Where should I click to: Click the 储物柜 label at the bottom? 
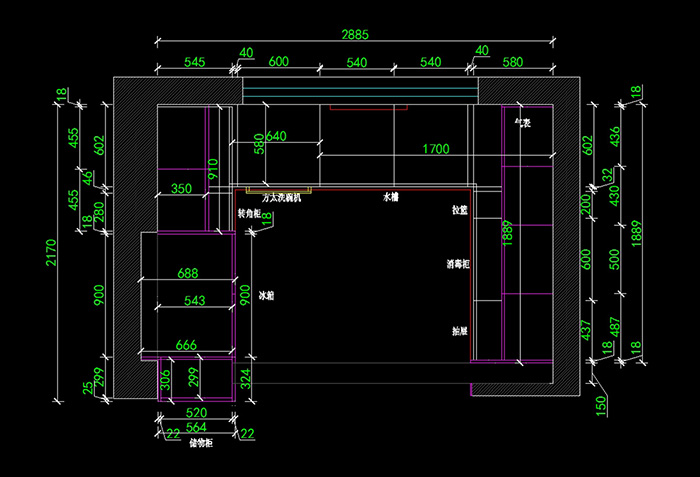click(x=199, y=443)
